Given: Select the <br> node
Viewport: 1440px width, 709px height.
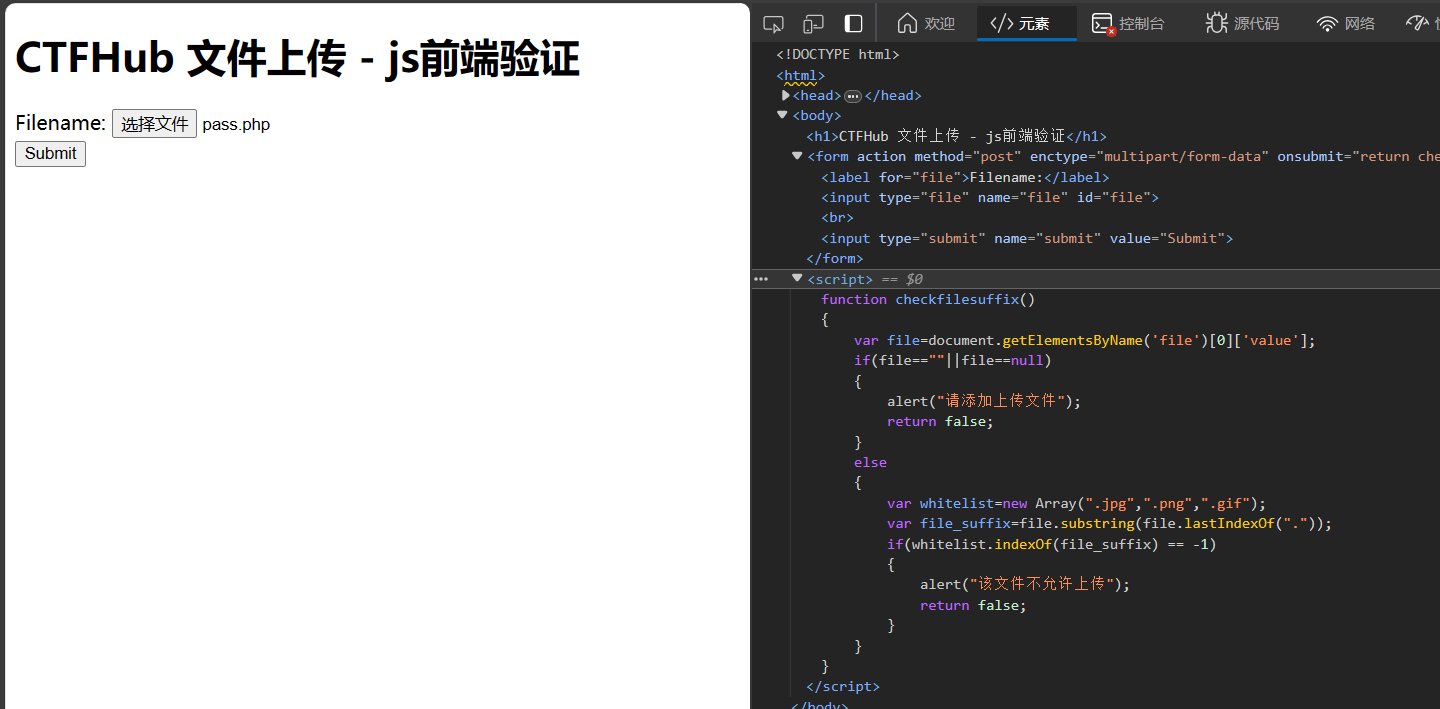Looking at the screenshot, I should click(837, 218).
